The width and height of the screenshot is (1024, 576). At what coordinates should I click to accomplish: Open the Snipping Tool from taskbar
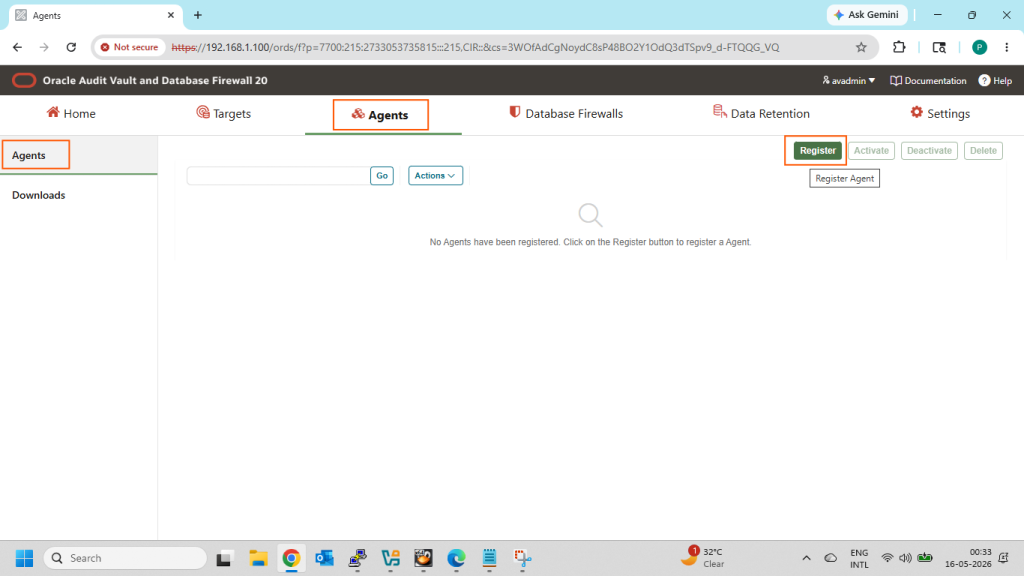[522, 558]
